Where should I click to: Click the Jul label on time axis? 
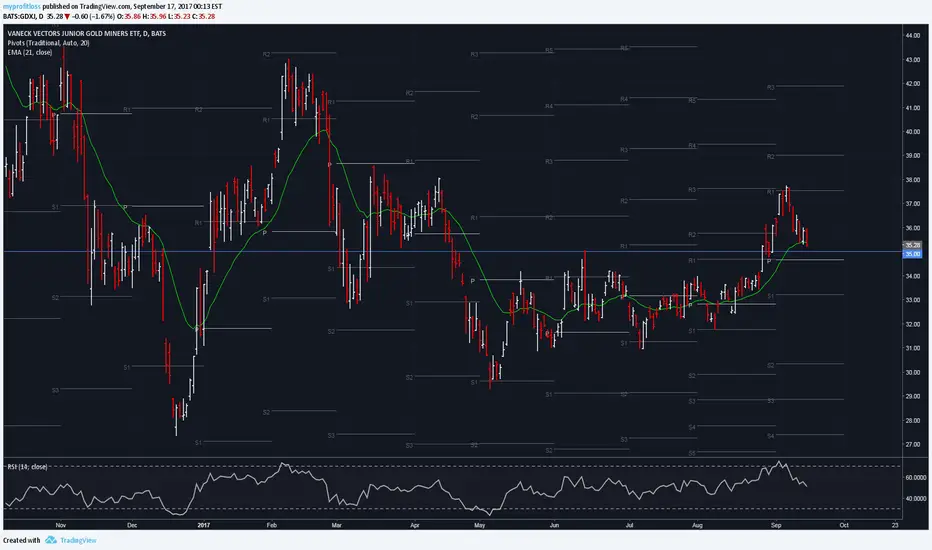click(629, 525)
